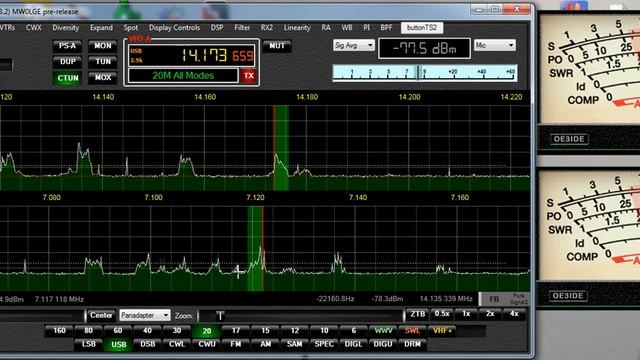Open the Mic TX meter dropdown
The width and height of the screenshot is (640, 360).
[x=495, y=45]
